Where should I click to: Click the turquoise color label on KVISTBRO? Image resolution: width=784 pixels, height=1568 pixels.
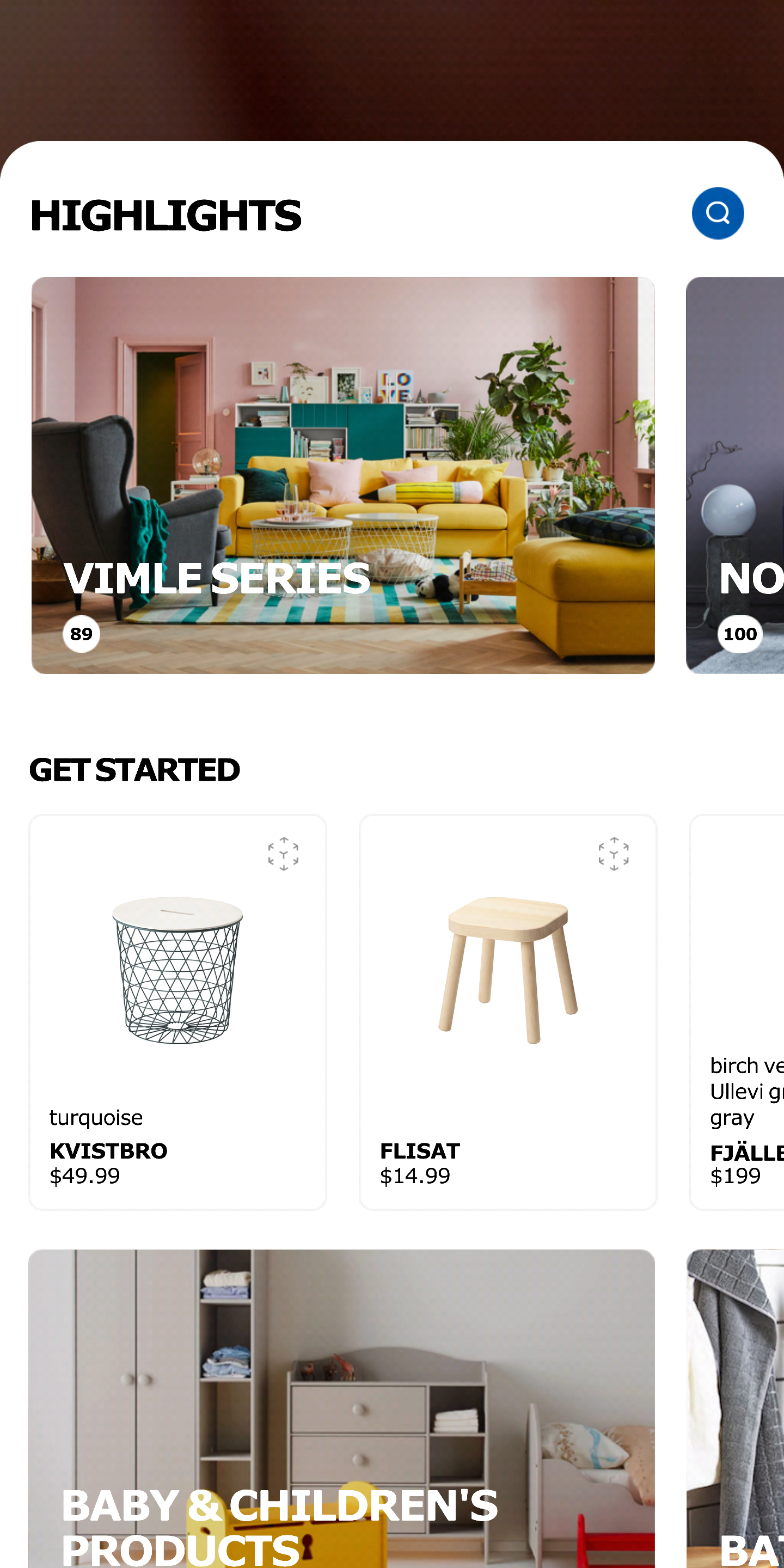96,1117
